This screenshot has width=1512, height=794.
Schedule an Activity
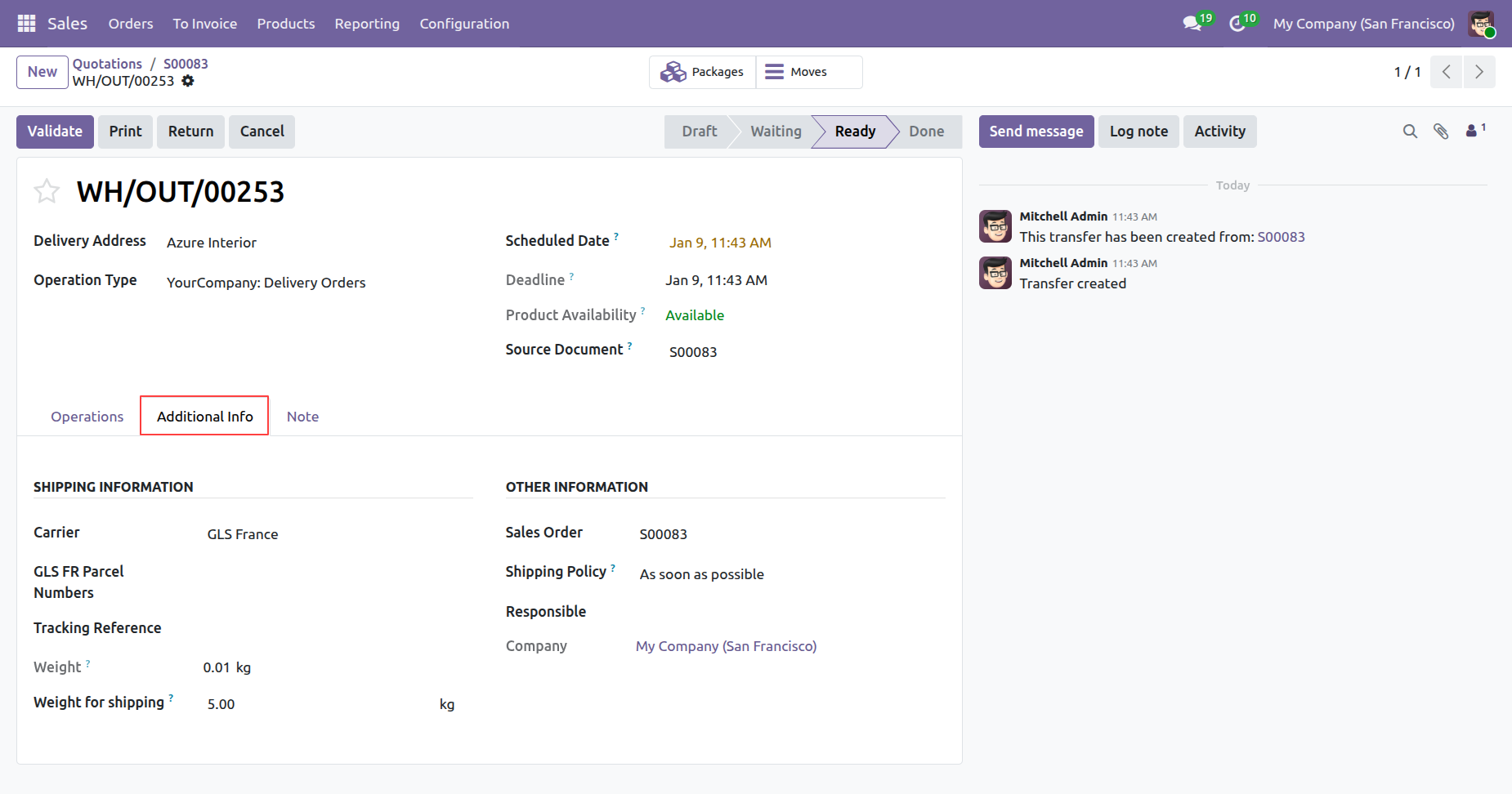click(x=1220, y=132)
